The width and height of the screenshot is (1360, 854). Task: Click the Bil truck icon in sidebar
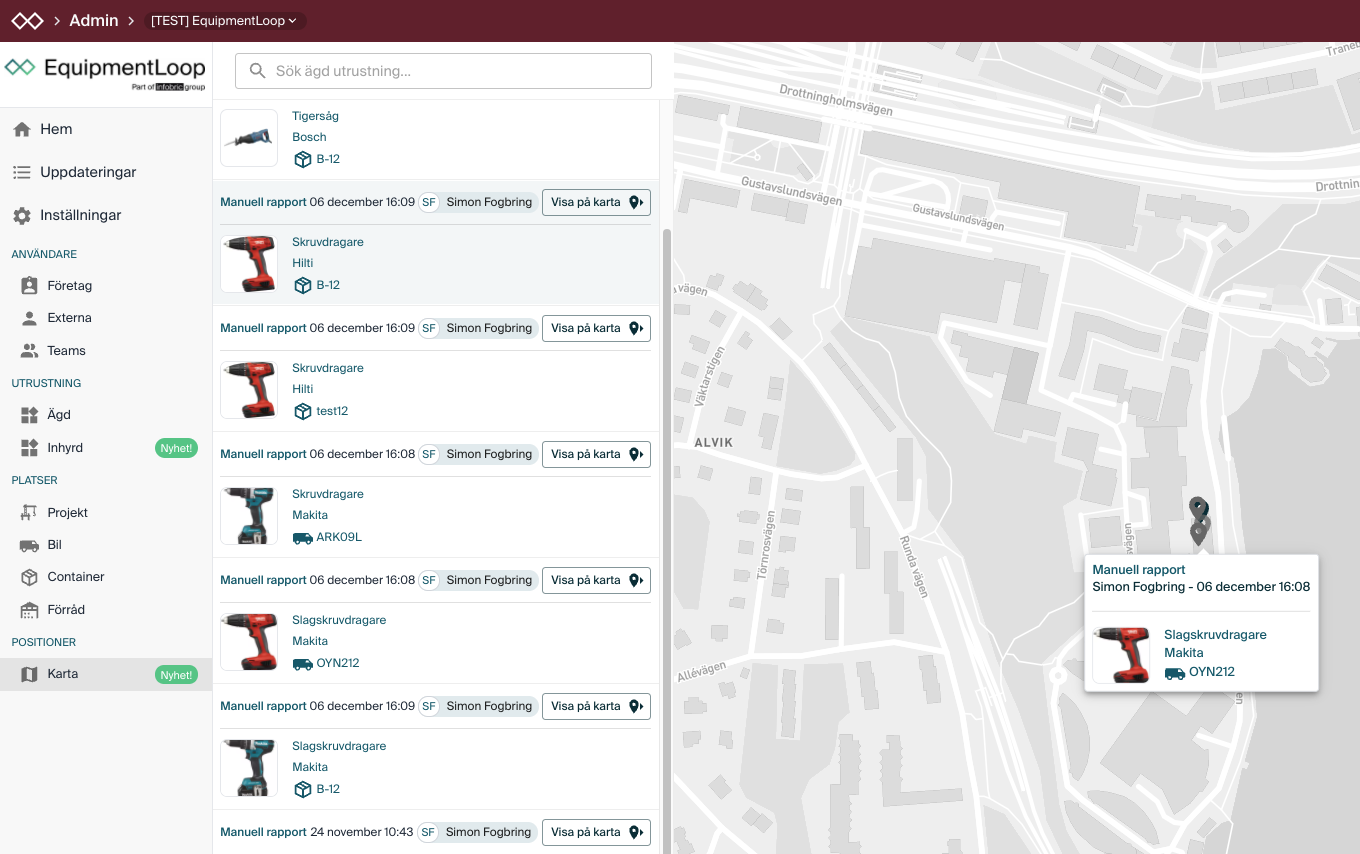click(x=29, y=545)
